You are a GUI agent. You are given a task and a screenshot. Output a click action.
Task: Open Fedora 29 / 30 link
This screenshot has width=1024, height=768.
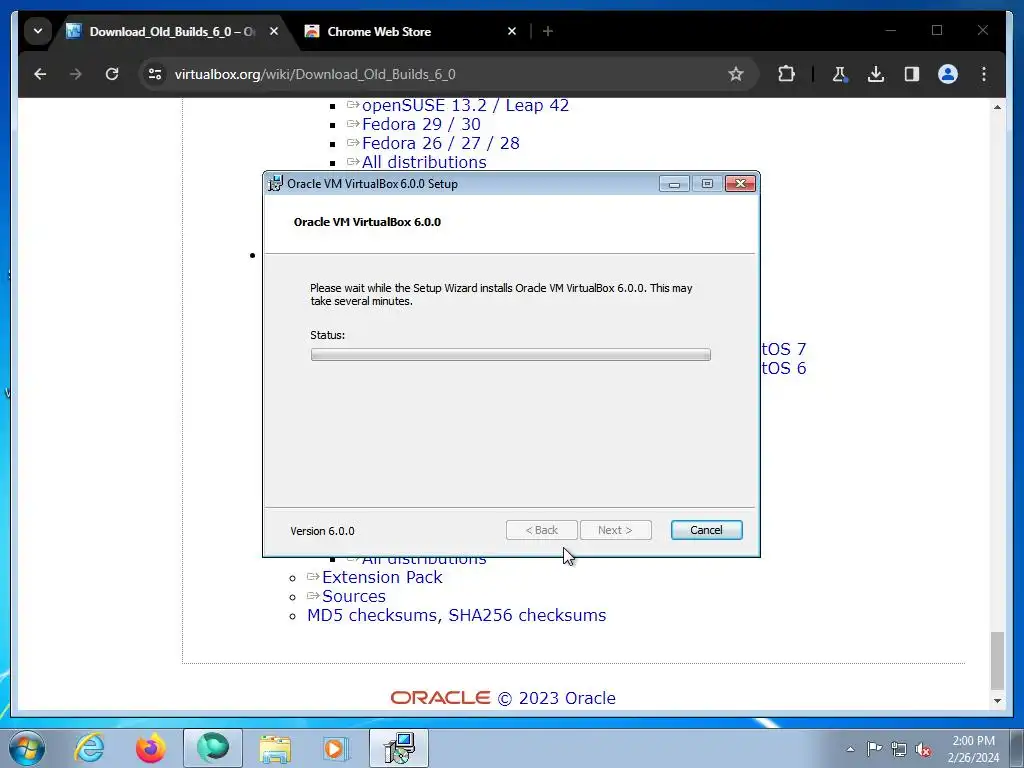click(421, 124)
